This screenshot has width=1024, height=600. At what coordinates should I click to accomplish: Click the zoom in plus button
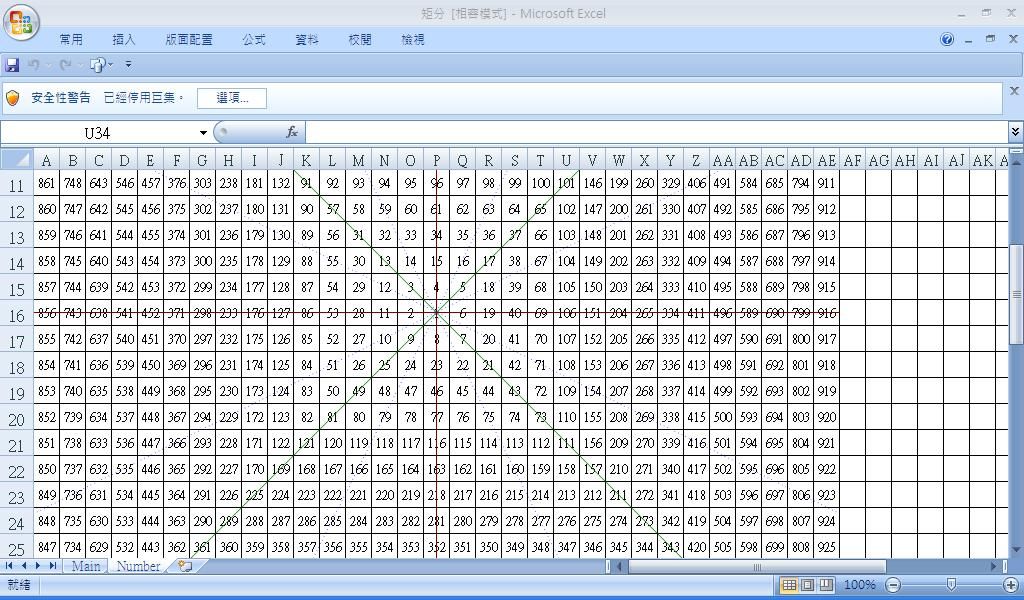[1011, 586]
